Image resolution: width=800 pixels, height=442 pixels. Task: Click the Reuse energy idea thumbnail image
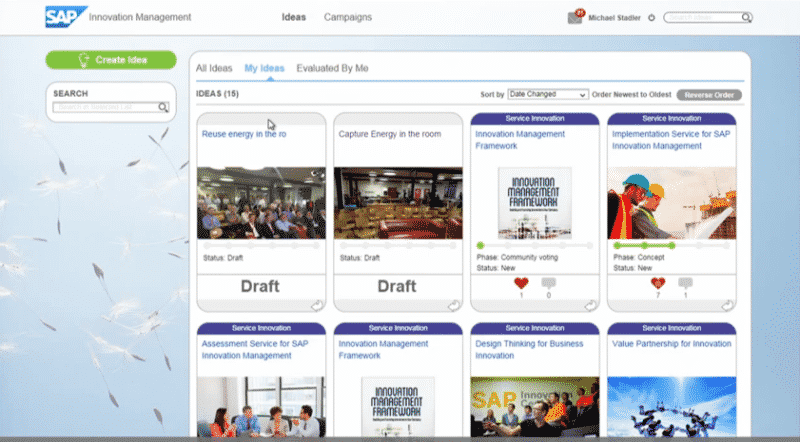coord(261,202)
